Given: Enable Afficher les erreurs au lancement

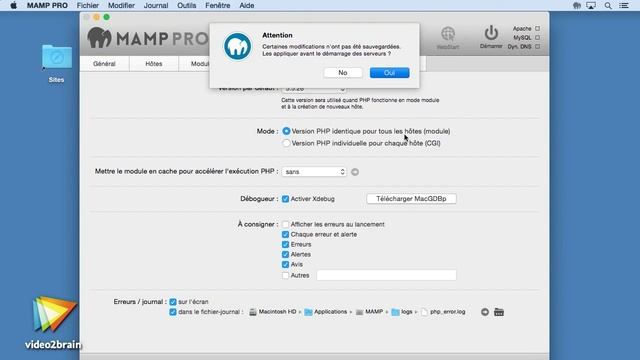Looking at the screenshot, I should (x=285, y=224).
